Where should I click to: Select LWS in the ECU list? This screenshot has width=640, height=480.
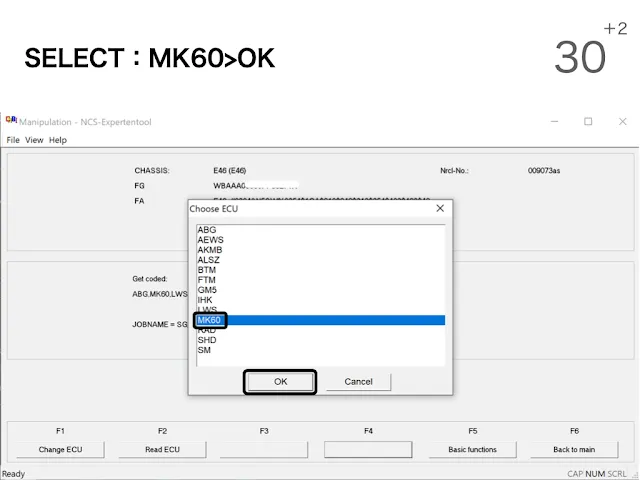point(320,310)
